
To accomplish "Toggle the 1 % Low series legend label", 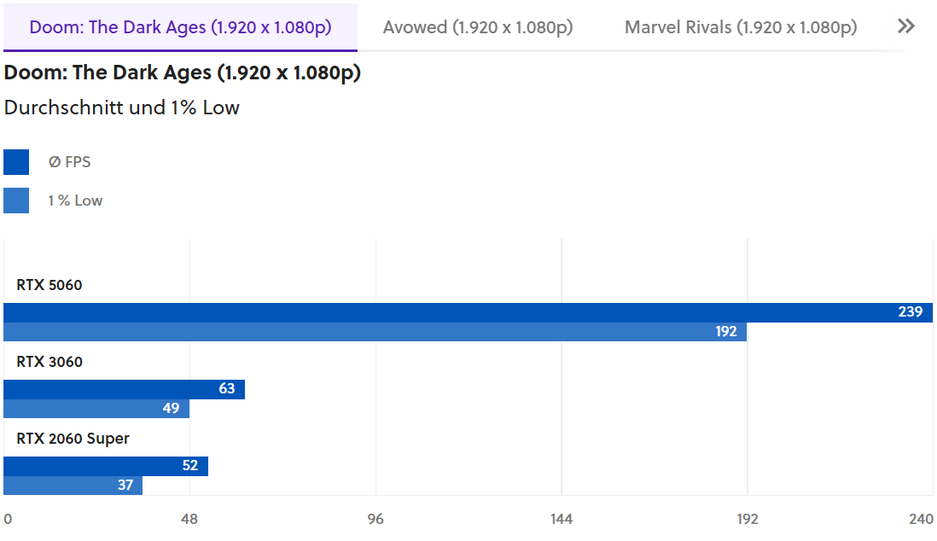I will point(75,201).
